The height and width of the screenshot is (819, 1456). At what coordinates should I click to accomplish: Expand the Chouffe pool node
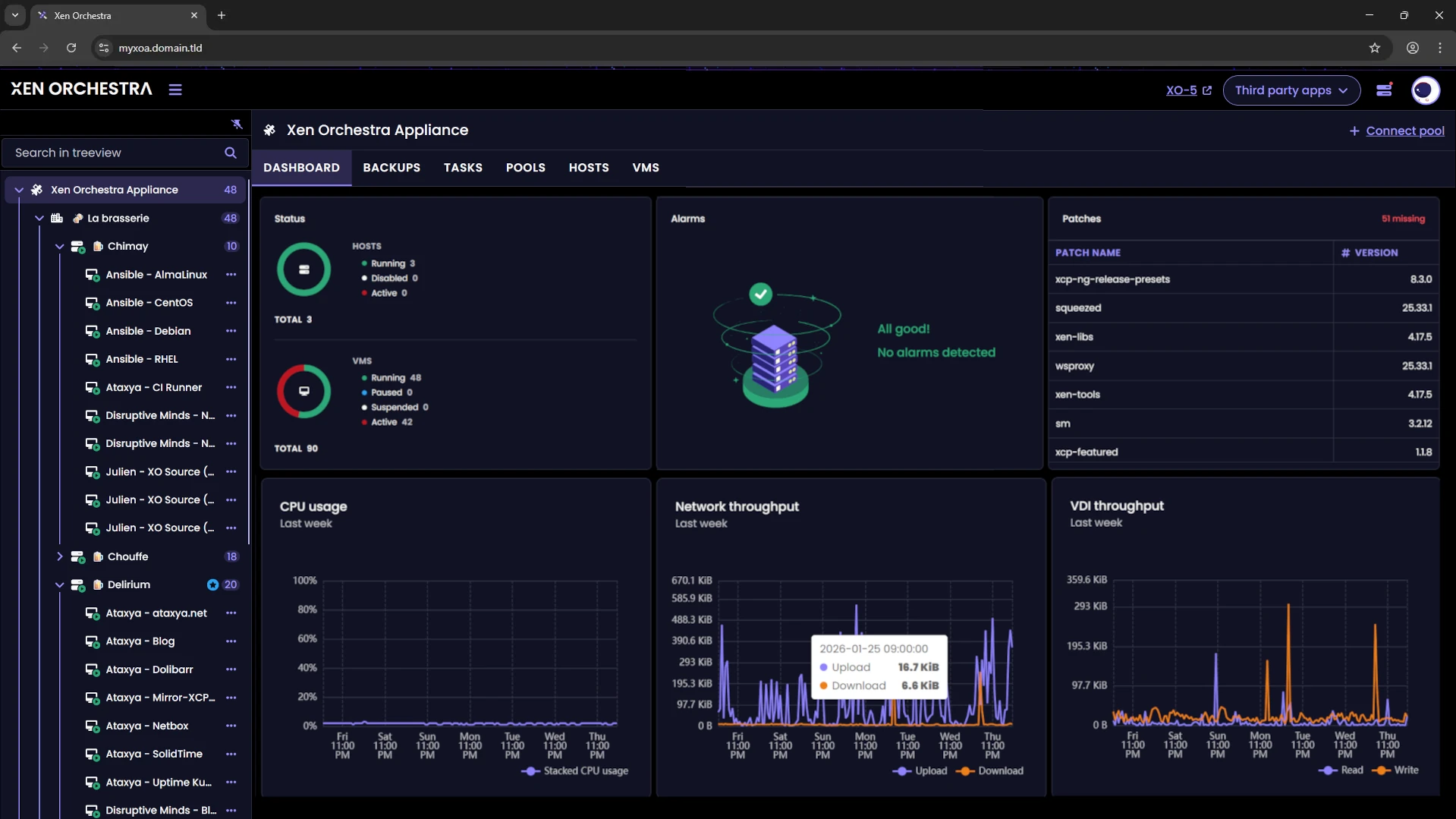point(61,556)
